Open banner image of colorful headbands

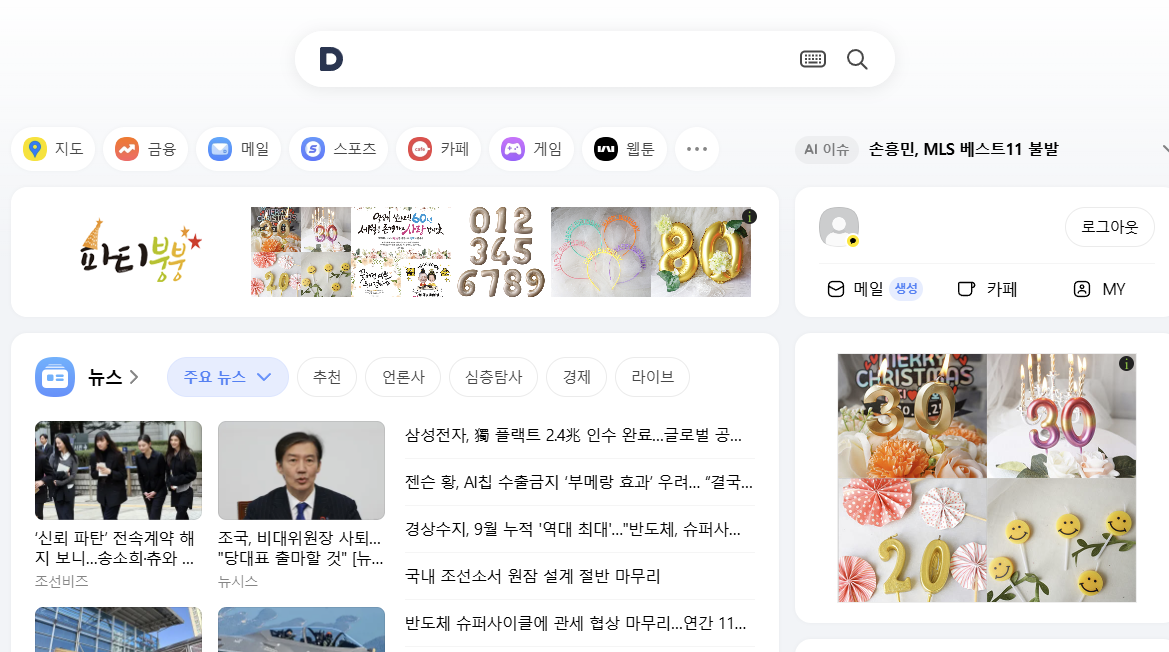tap(601, 252)
